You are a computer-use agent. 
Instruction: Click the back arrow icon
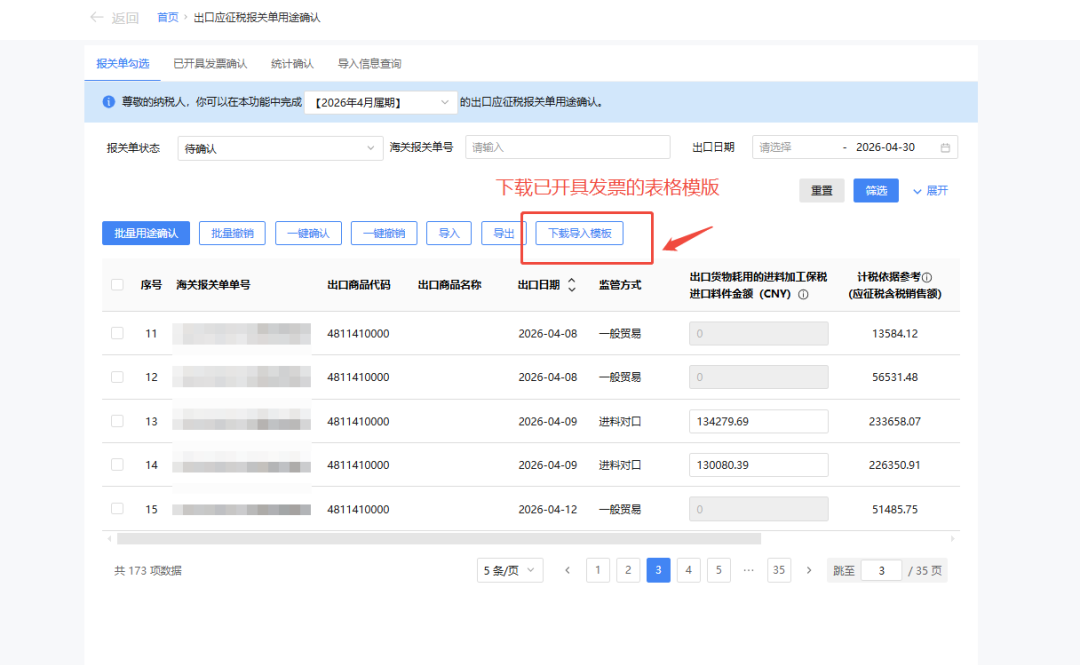[96, 17]
